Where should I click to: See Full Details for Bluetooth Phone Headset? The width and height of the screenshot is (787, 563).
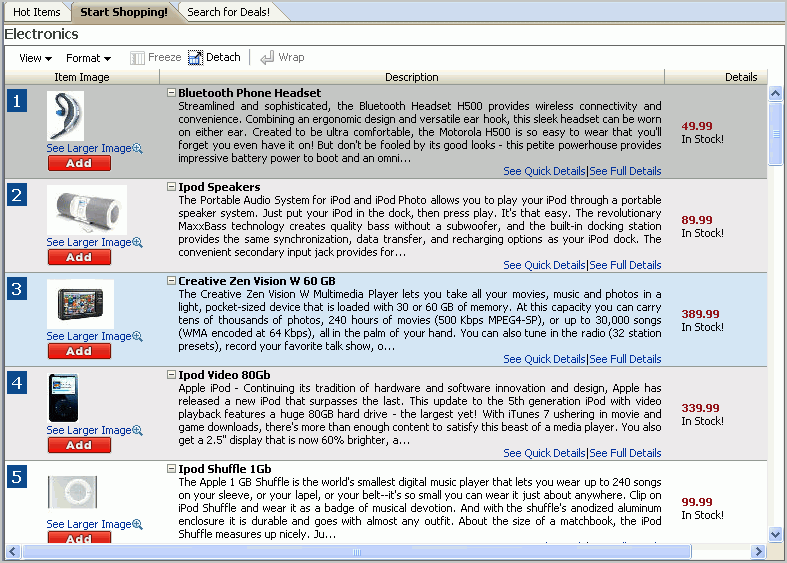[625, 171]
